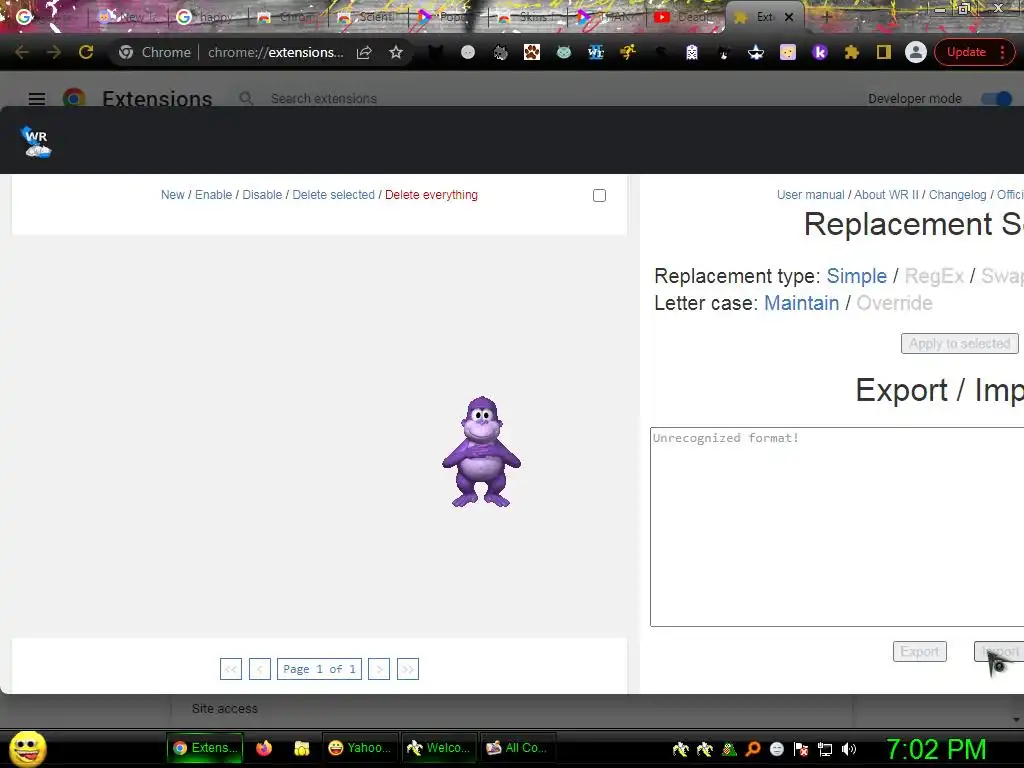Image resolution: width=1024 pixels, height=768 pixels.
Task: Bookmark this page with the star icon
Action: pos(396,52)
